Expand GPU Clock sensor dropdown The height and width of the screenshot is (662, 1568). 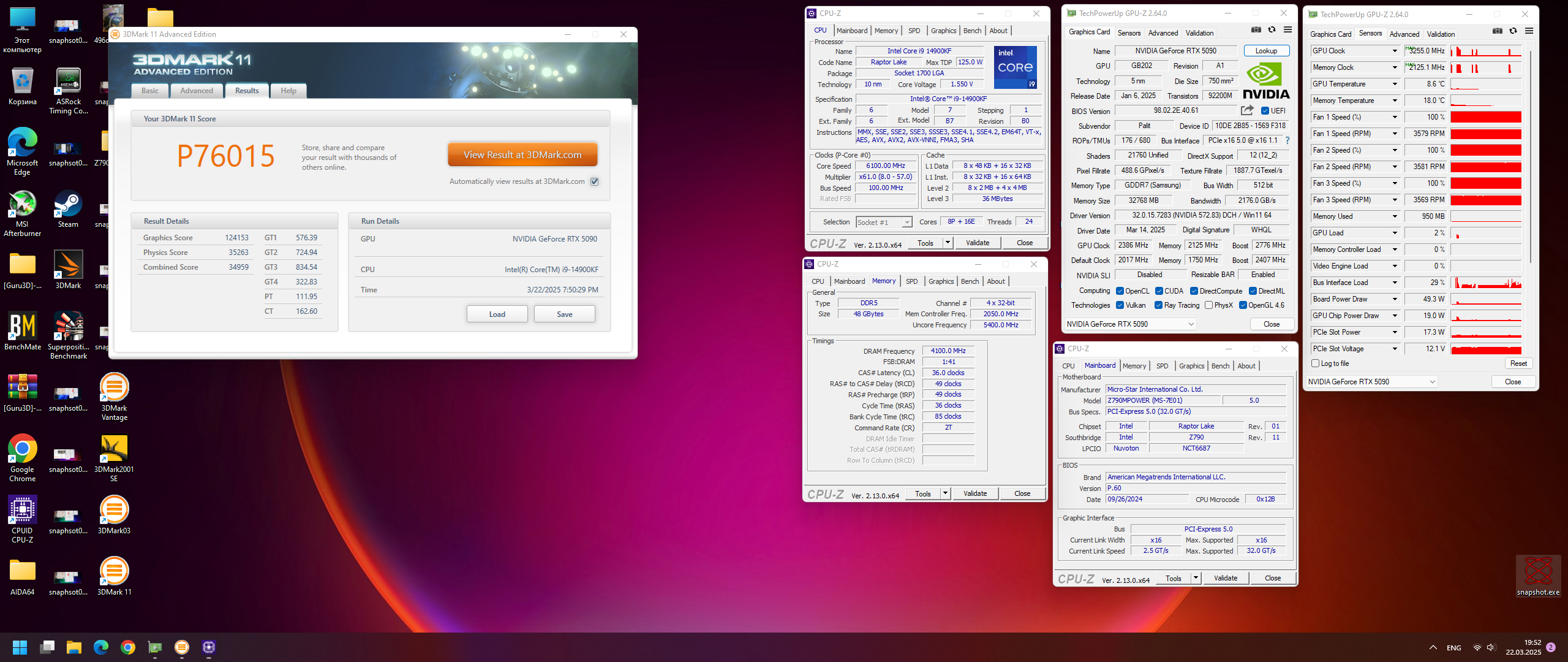1395,51
